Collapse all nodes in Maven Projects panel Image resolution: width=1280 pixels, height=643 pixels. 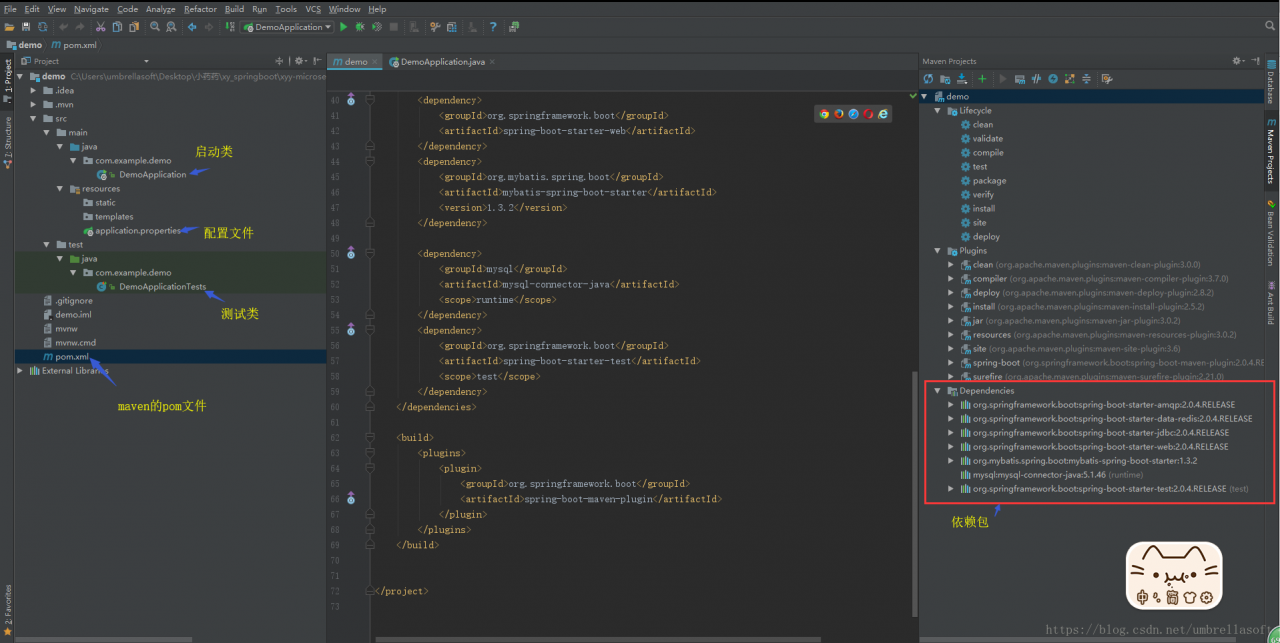(1085, 78)
